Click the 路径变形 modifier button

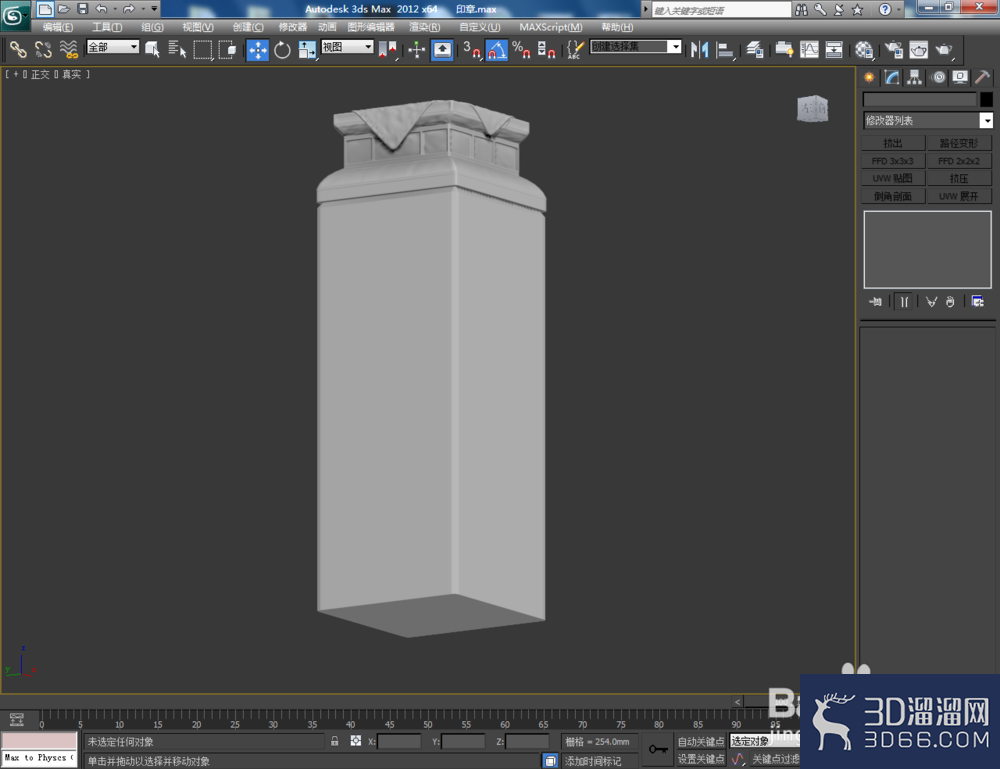tap(959, 143)
